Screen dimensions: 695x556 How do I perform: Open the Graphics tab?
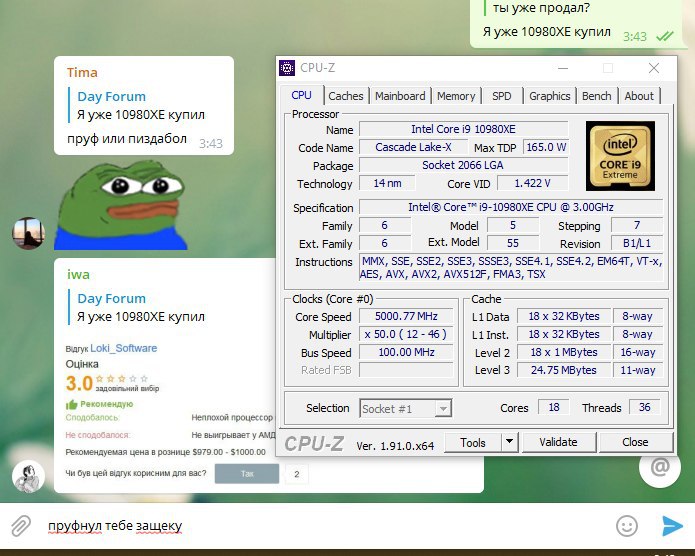[x=550, y=96]
